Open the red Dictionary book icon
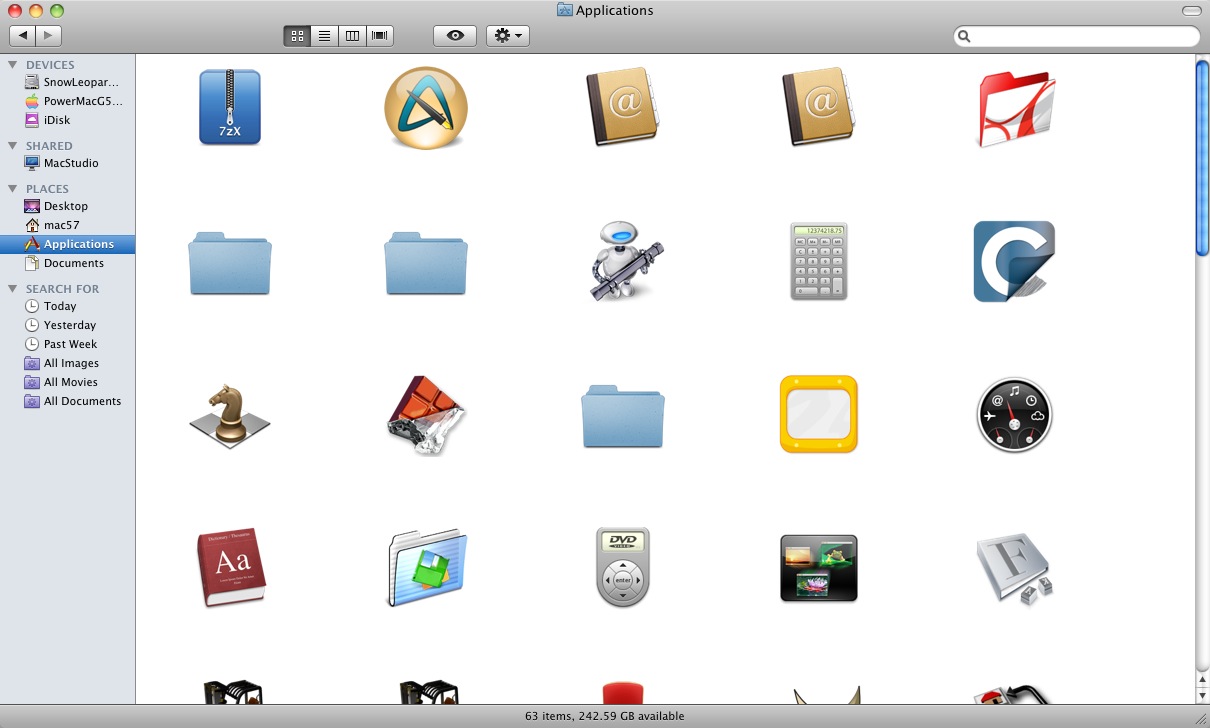 tap(231, 567)
